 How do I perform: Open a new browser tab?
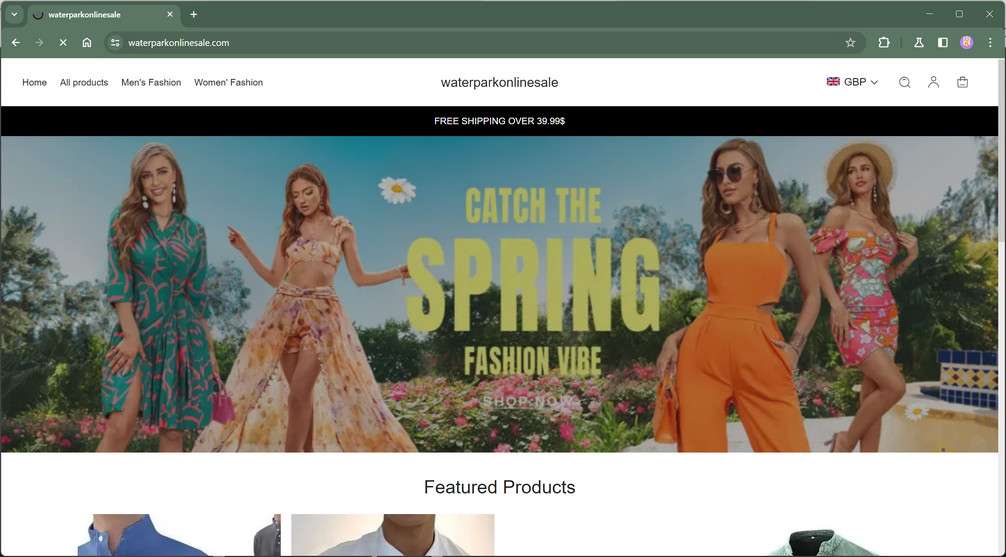click(193, 14)
